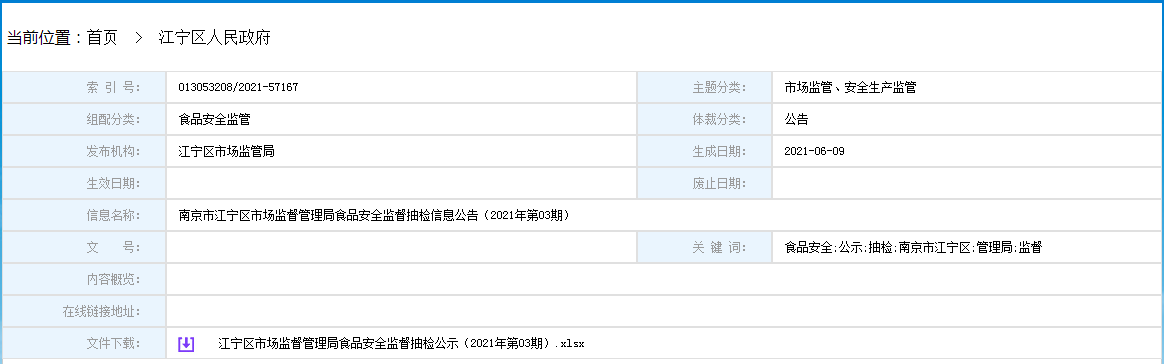Click the empty 在线链接地址 field
Viewport: 1164px width, 364px height.
coord(664,311)
